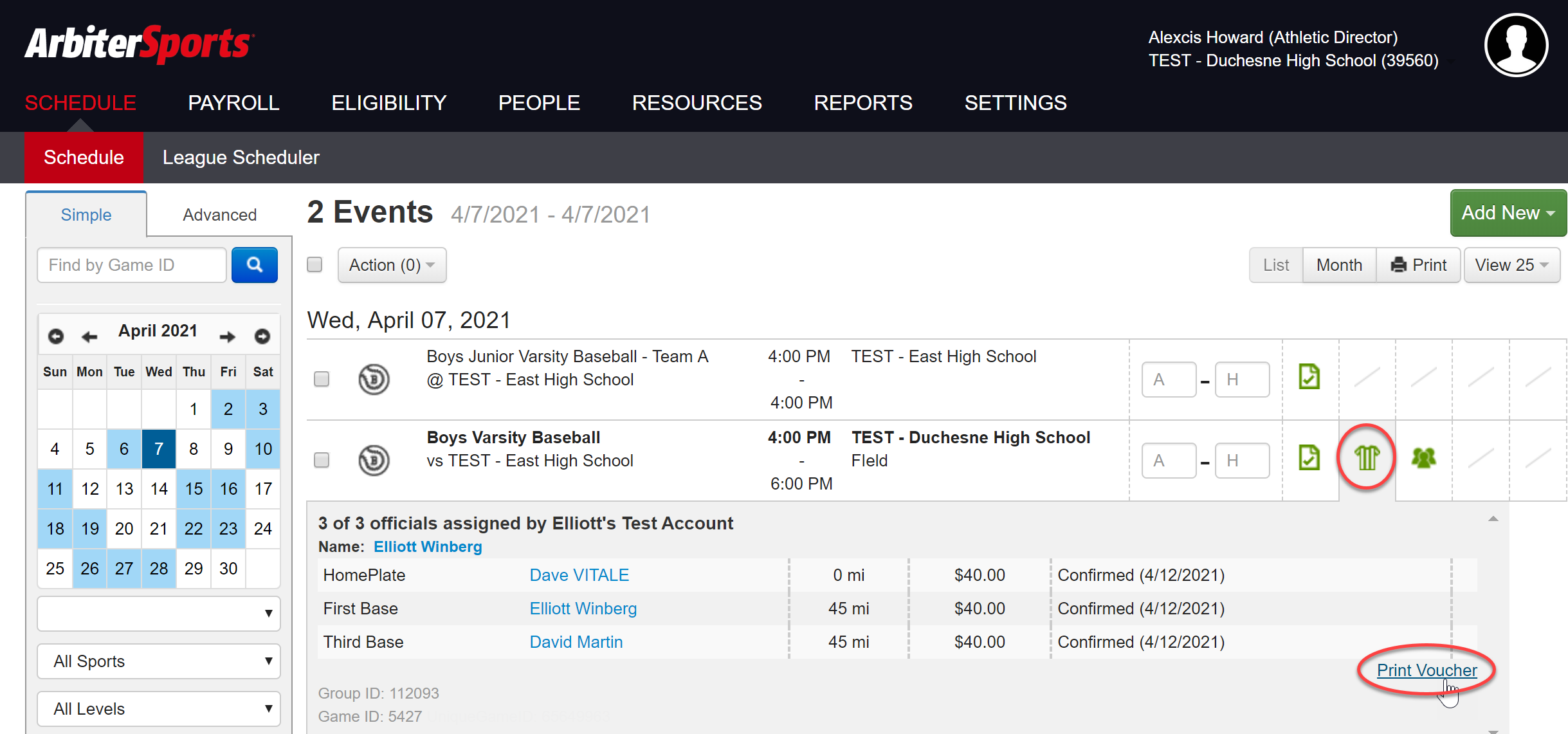
Task: Select April 28 in the calendar
Action: click(x=159, y=569)
